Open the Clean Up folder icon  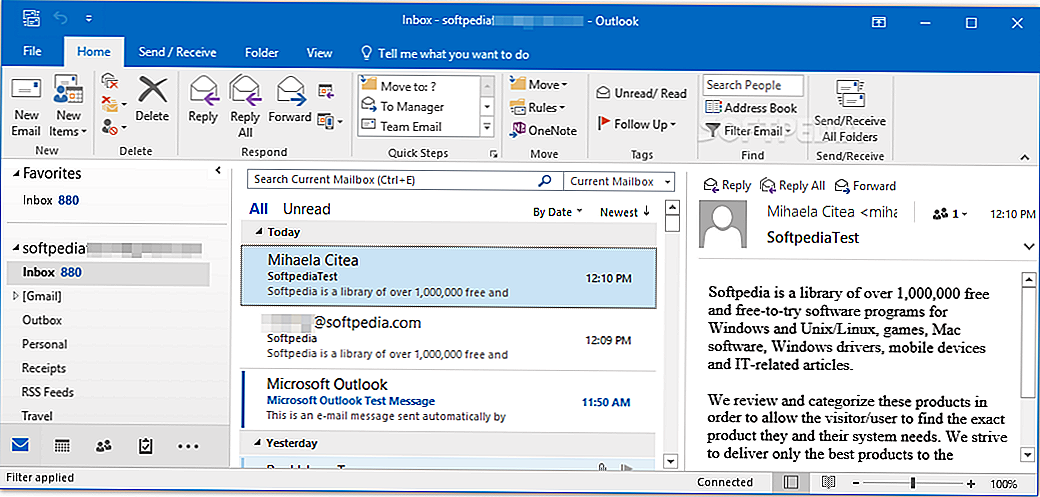[113, 104]
